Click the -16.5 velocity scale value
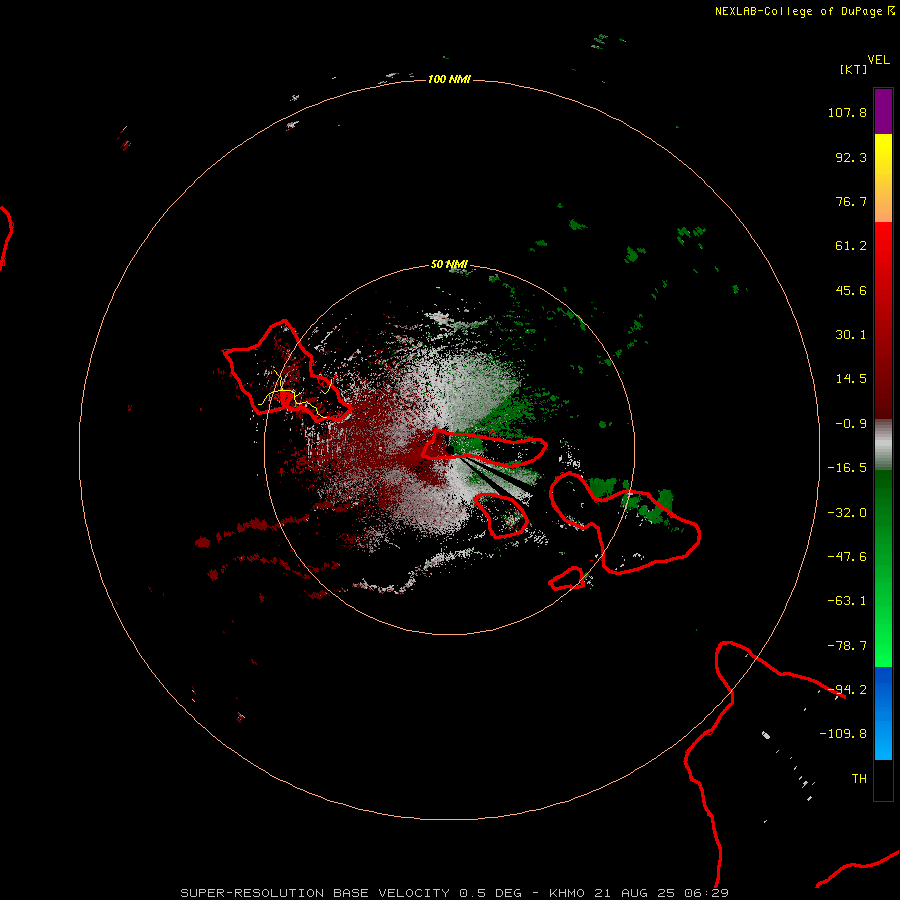 click(x=847, y=468)
